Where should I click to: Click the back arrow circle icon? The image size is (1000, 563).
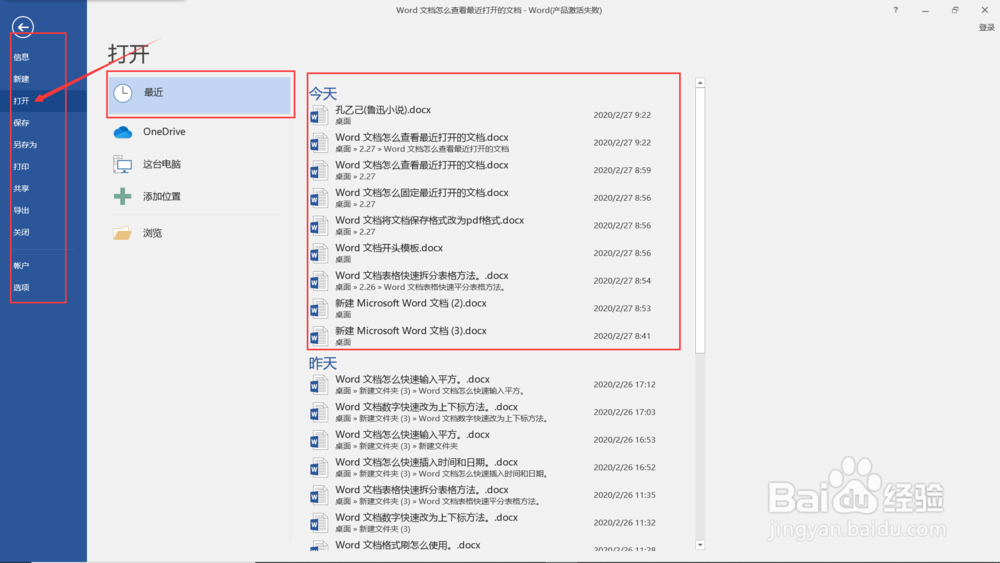point(23,27)
